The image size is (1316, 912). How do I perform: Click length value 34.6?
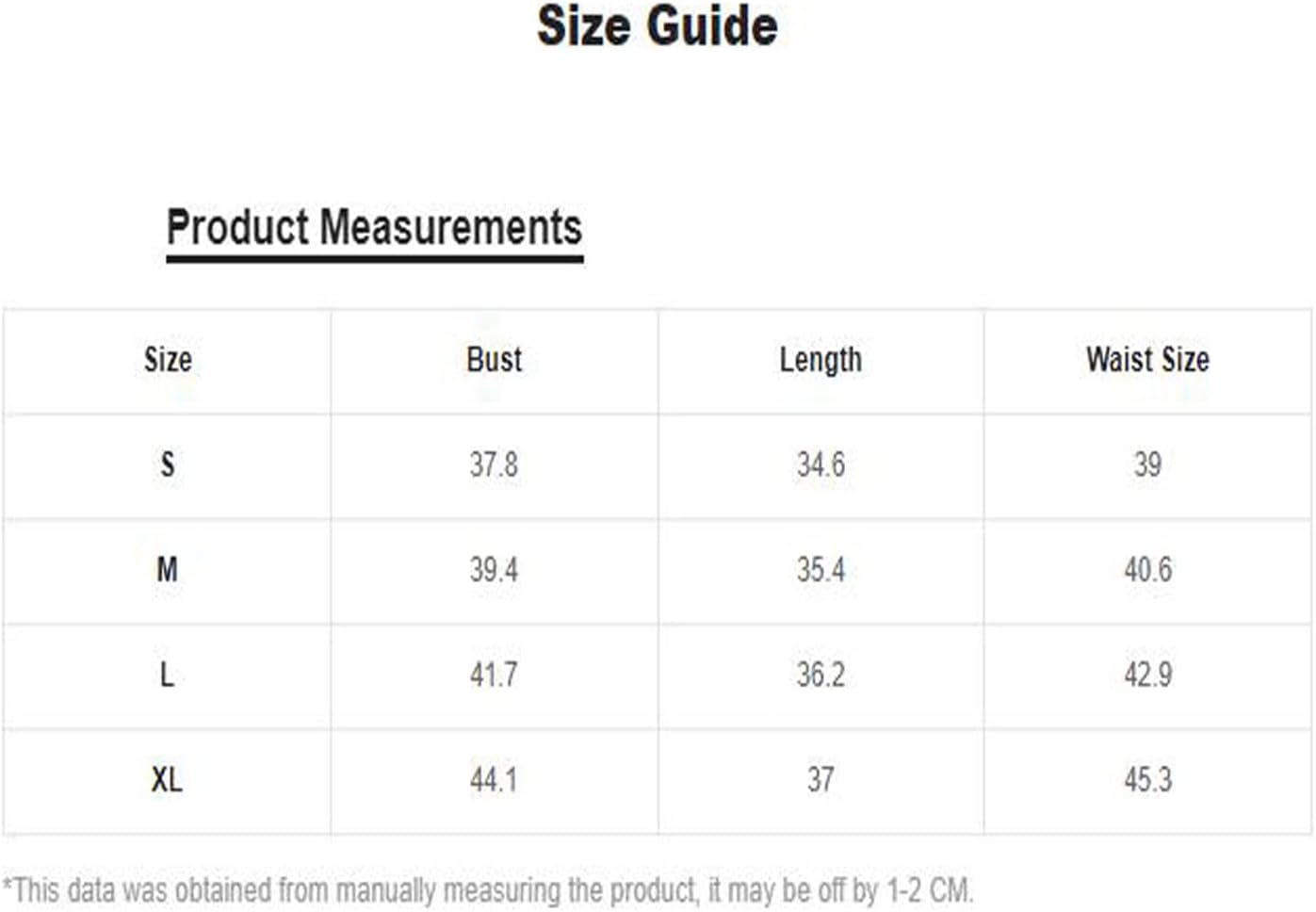[x=820, y=464]
